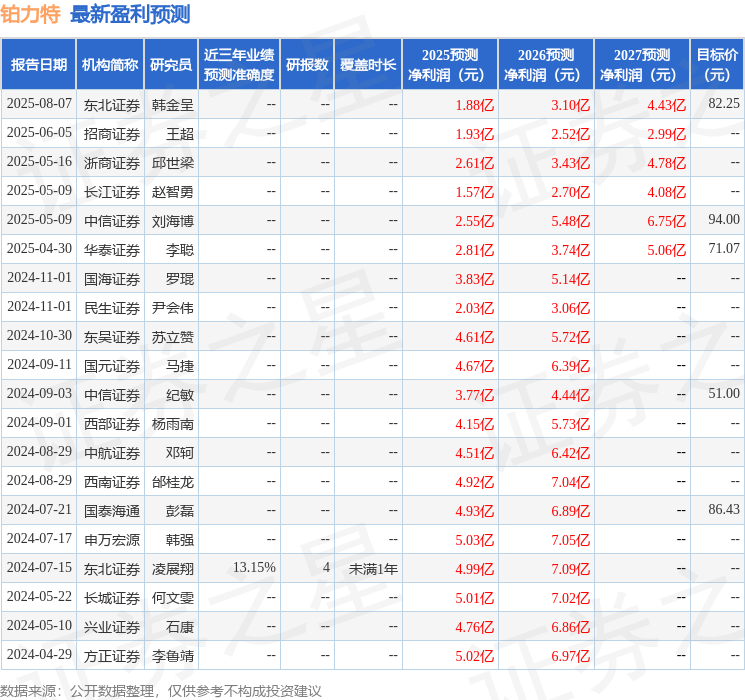Viewport: 745px width, 700px height.
Task: Click 民生证券 institution cell
Action: pyautogui.click(x=112, y=308)
